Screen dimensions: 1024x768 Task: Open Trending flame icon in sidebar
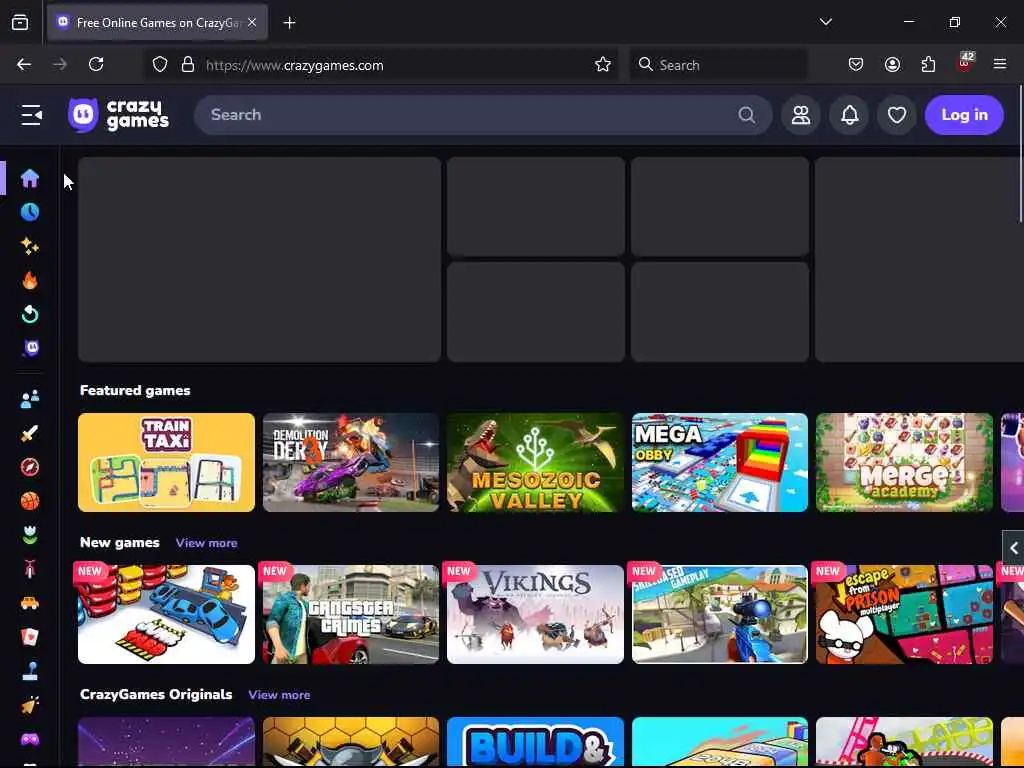(x=29, y=280)
